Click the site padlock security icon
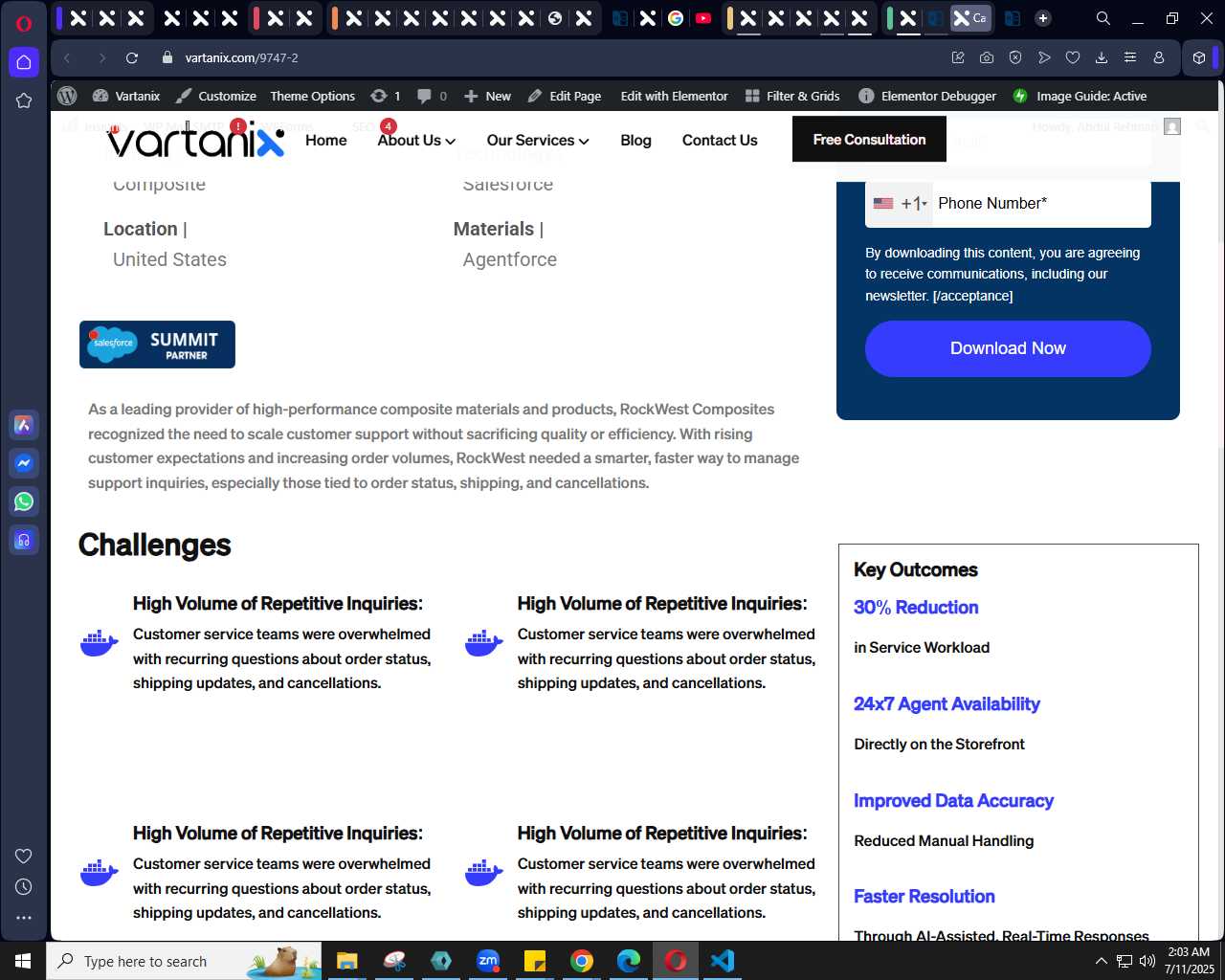Screen dimensions: 1225x980 167,57
